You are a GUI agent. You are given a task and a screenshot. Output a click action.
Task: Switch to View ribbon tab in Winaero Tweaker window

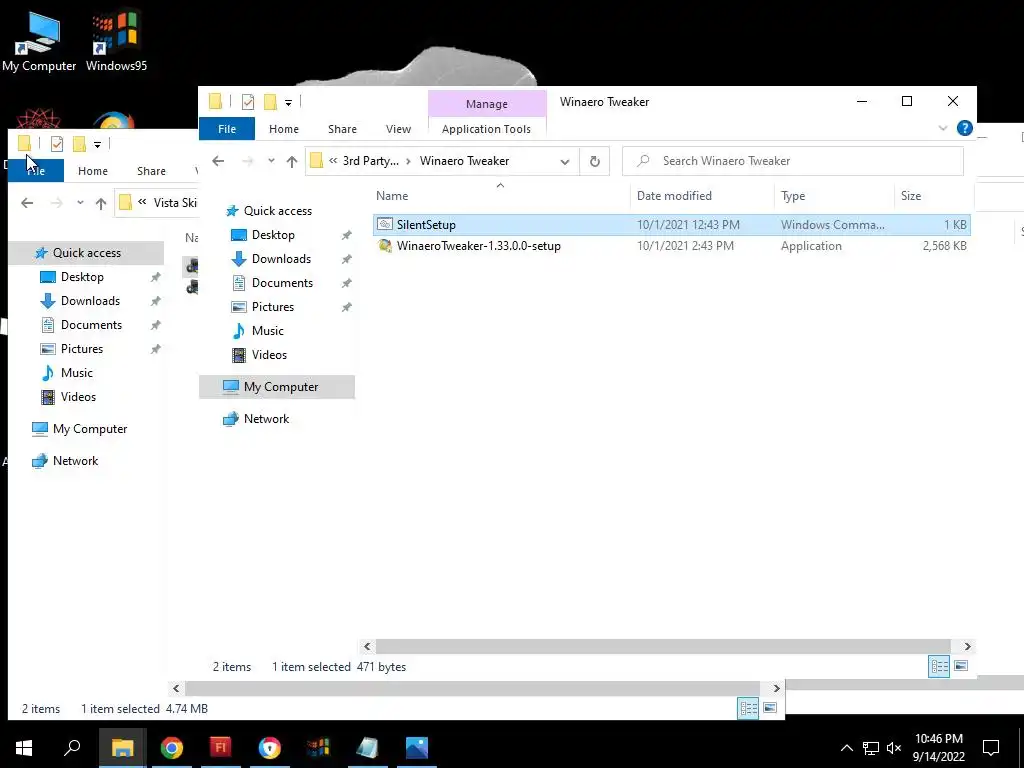pyautogui.click(x=398, y=129)
